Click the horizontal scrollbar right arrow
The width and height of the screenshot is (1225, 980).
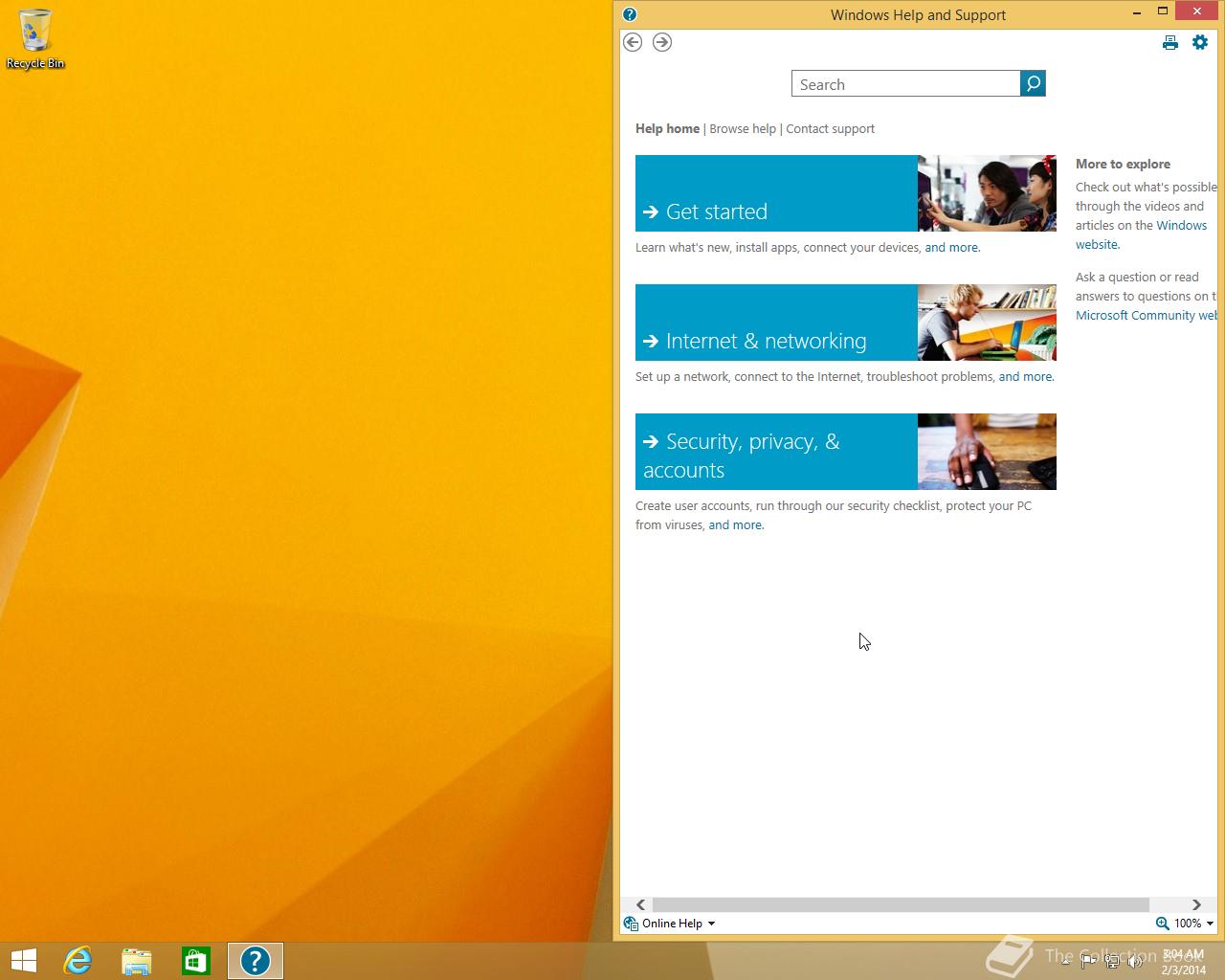tap(1196, 904)
